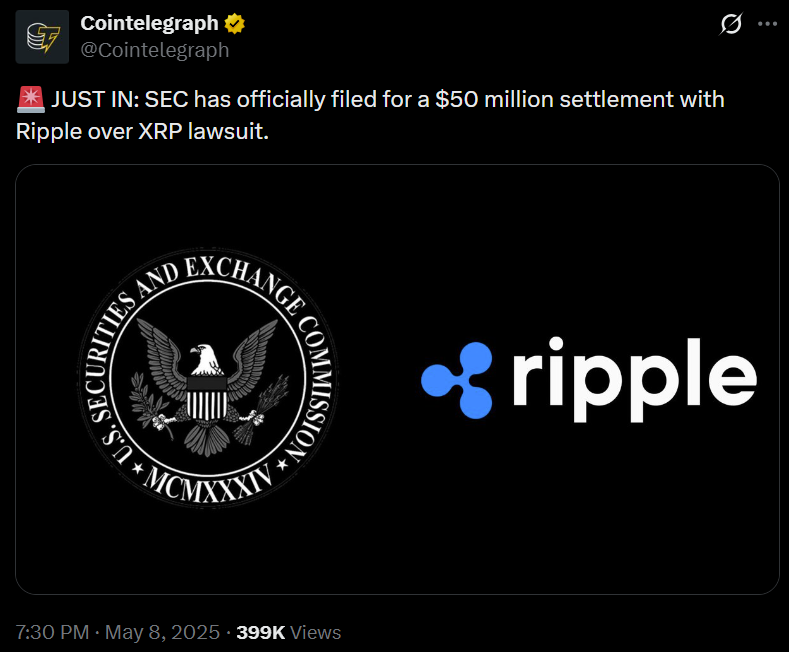Open the Cointelegraph profile avatar
The width and height of the screenshot is (789, 652).
point(43,36)
